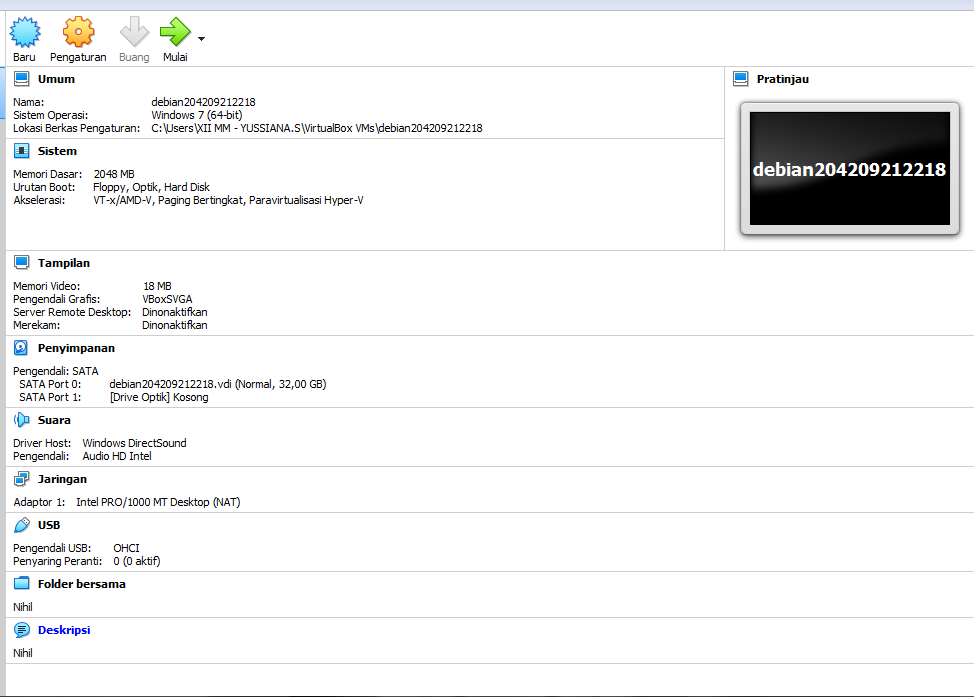
Task: Click Floppy, Optik, Hard Disk boot order
Action: pyautogui.click(x=151, y=187)
